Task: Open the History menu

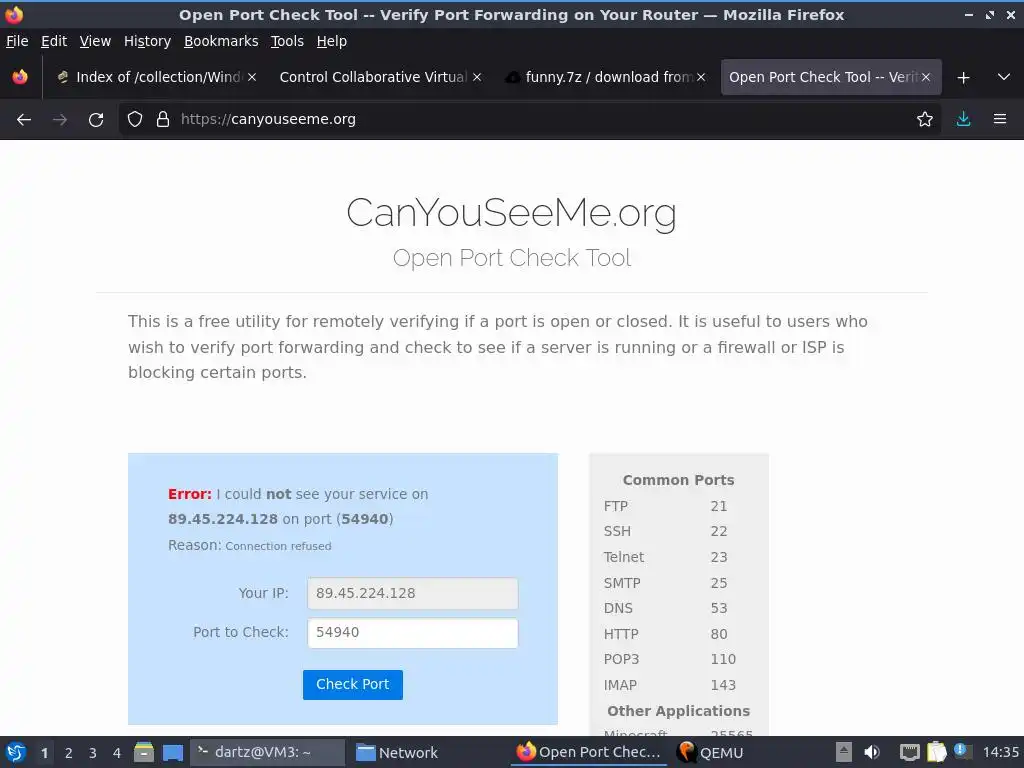Action: 148,41
